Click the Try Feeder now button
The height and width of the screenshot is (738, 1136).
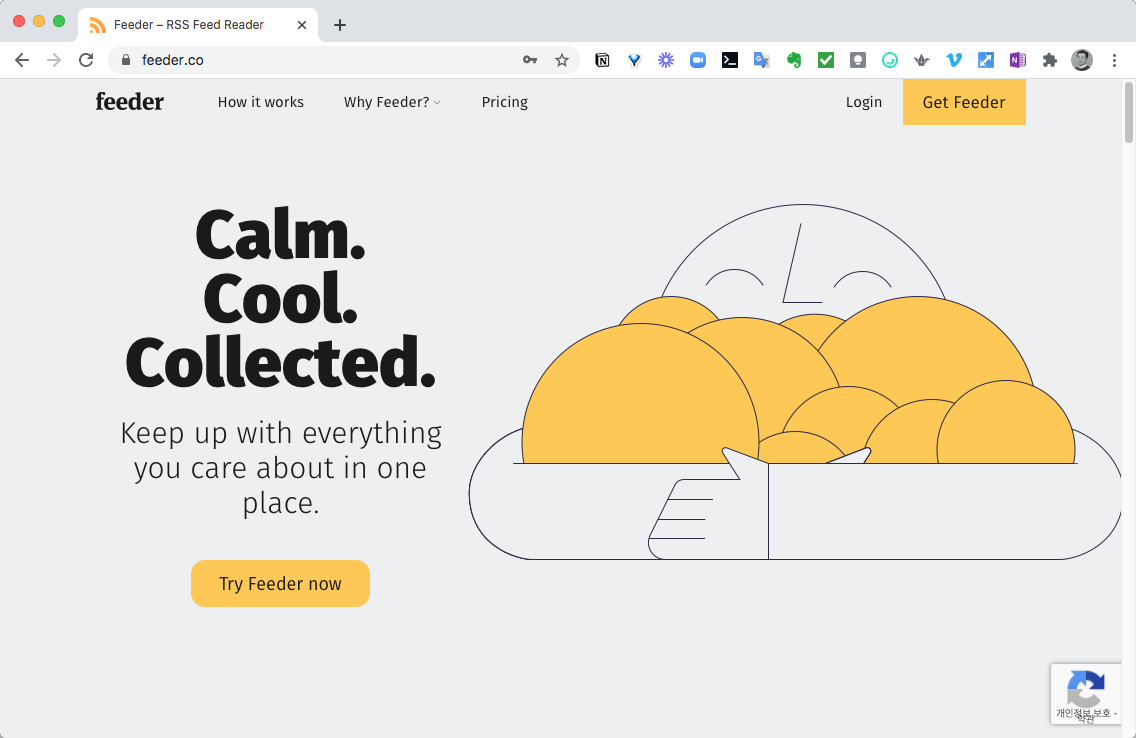[280, 584]
